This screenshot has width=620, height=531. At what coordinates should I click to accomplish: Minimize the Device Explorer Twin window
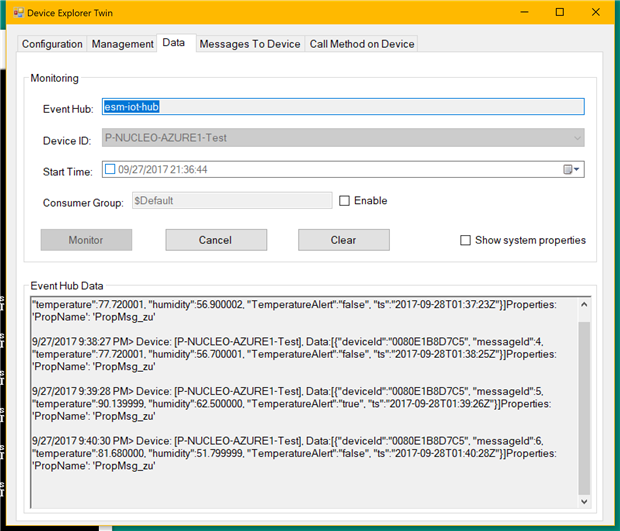[524, 12]
